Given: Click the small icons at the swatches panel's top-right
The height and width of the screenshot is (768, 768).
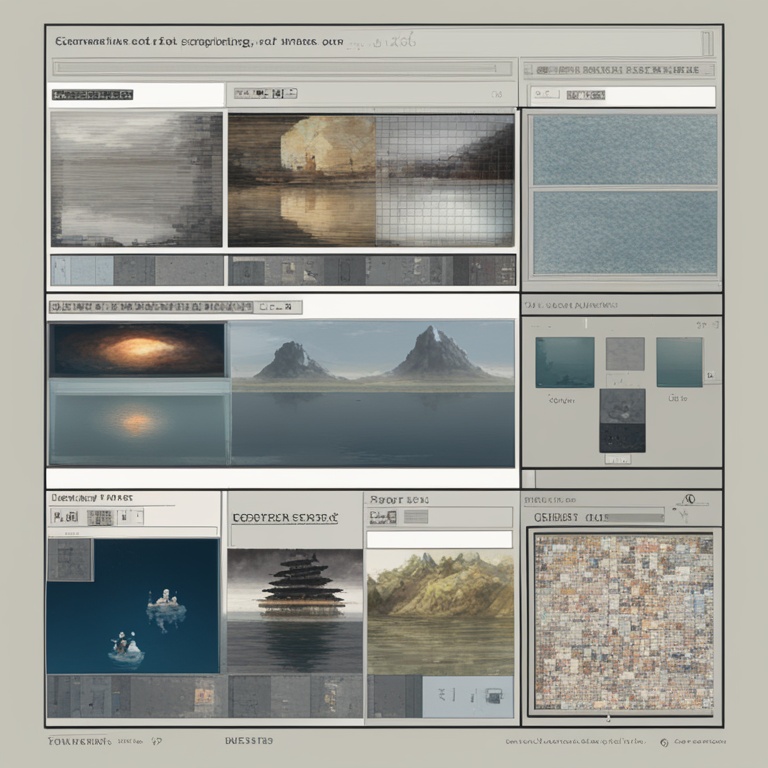Looking at the screenshot, I should point(708,325).
